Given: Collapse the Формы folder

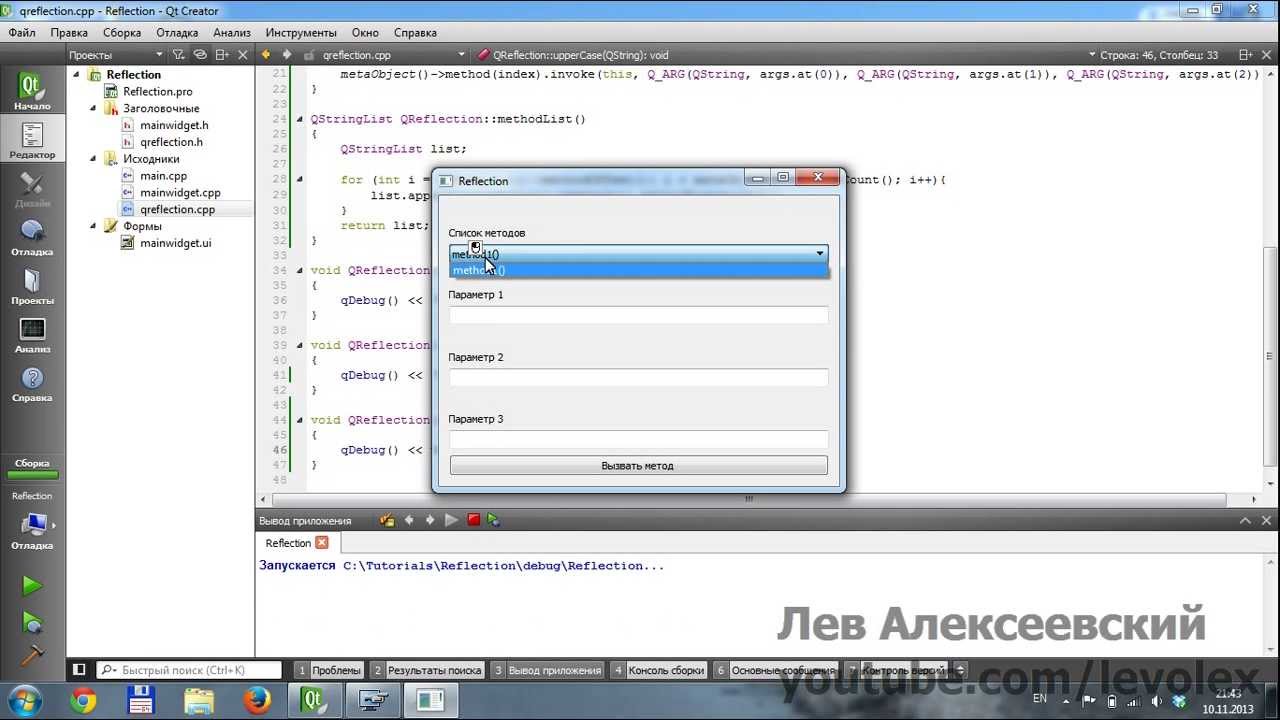Looking at the screenshot, I should (x=92, y=226).
